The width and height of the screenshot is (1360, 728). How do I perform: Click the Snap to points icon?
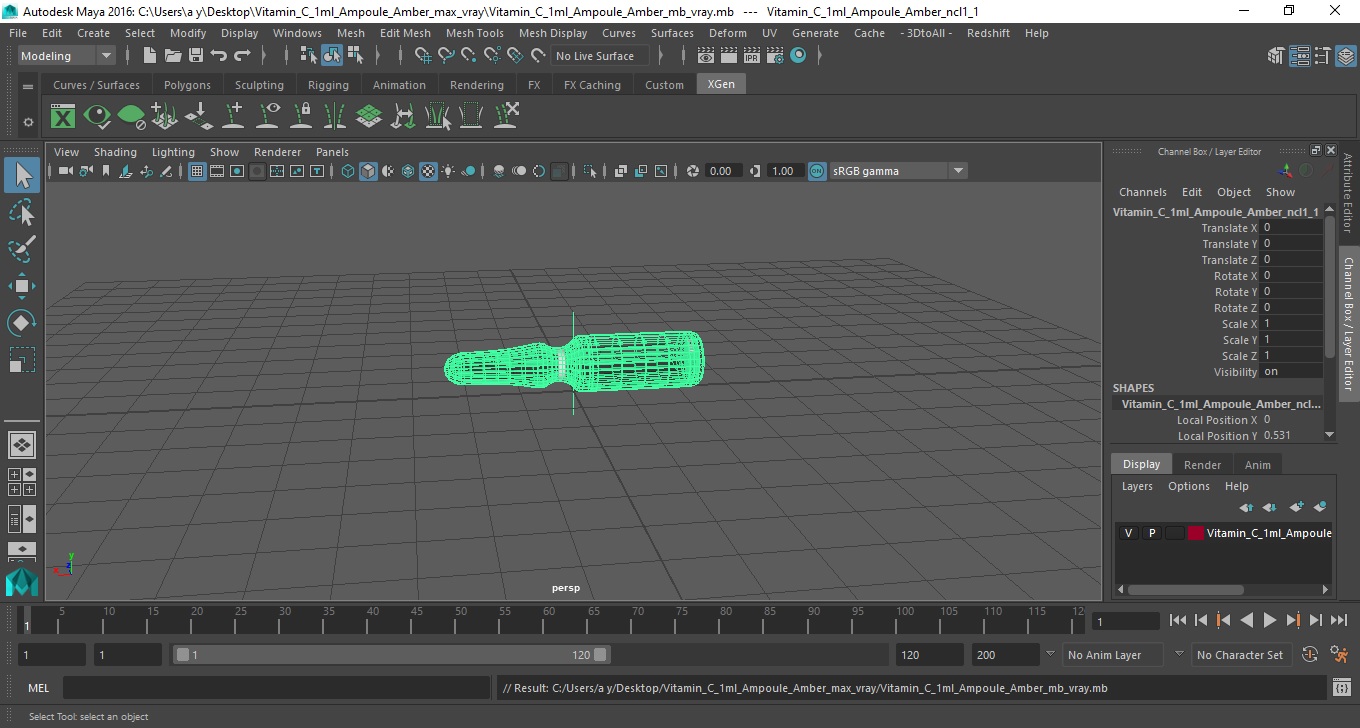(468, 56)
